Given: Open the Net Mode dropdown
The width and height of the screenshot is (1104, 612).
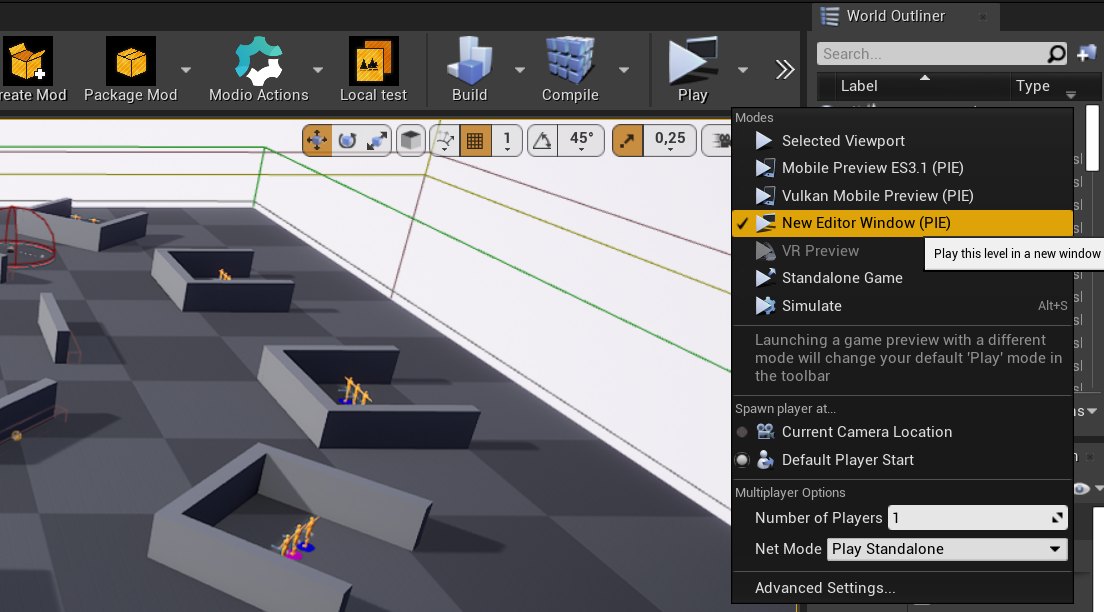Looking at the screenshot, I should tap(946, 549).
